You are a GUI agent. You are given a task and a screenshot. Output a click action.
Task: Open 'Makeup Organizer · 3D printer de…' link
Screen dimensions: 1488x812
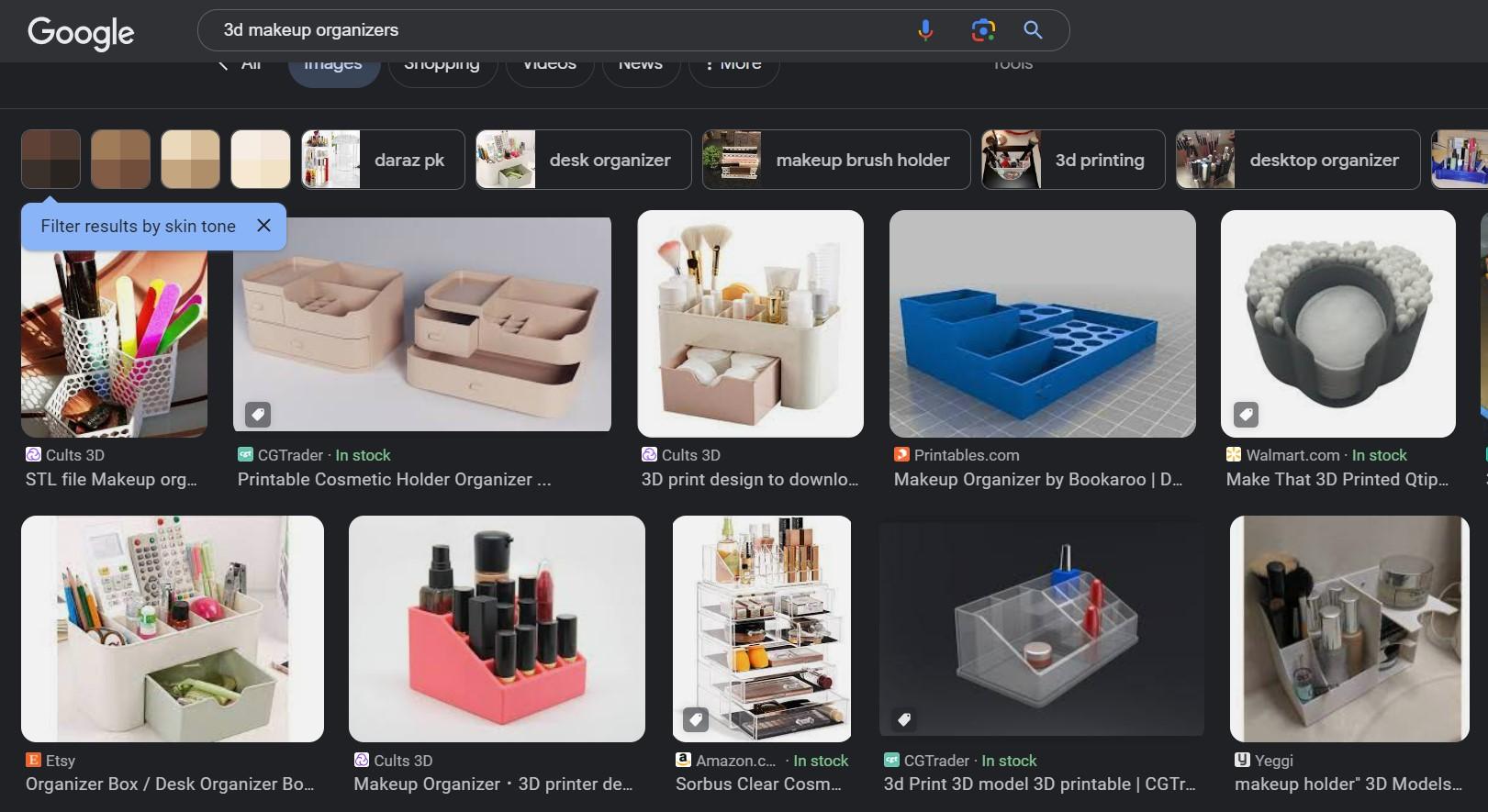[x=493, y=784]
